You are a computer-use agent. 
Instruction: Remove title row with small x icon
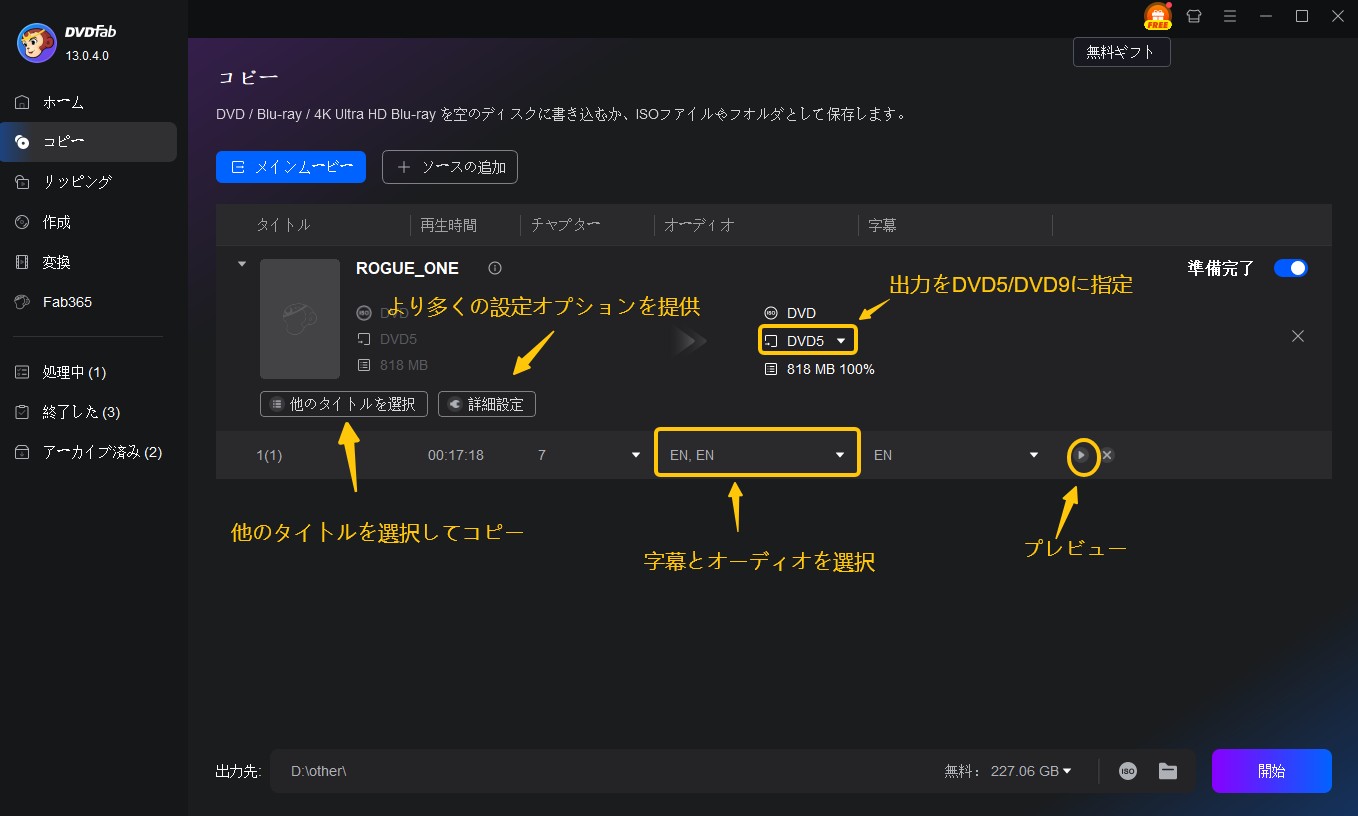coord(1107,455)
